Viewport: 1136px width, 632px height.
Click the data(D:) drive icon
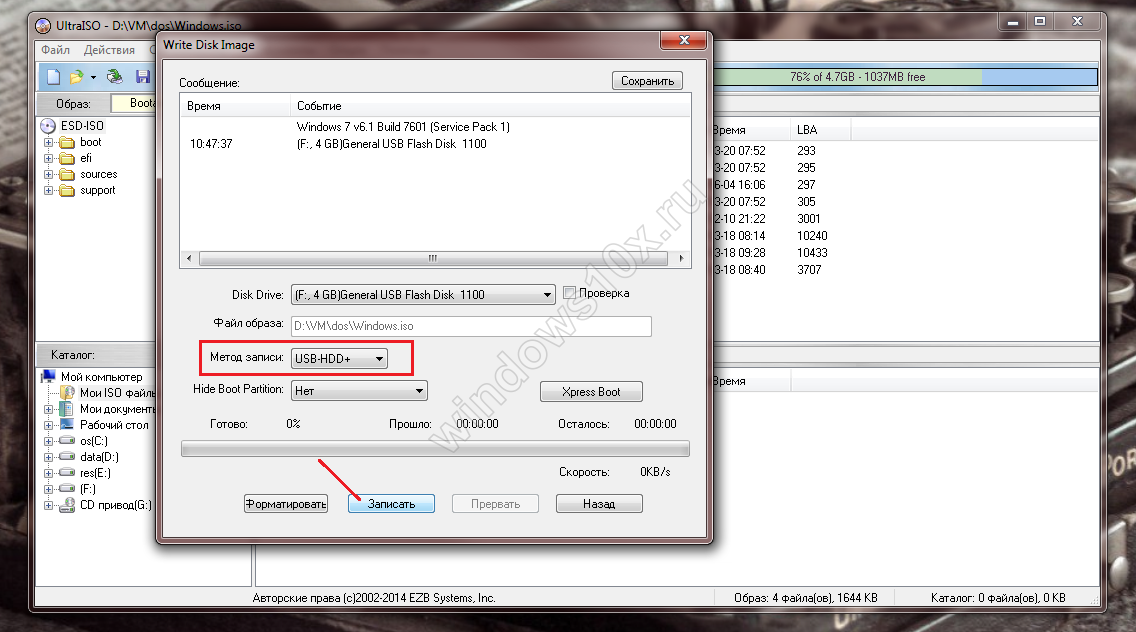click(x=67, y=456)
